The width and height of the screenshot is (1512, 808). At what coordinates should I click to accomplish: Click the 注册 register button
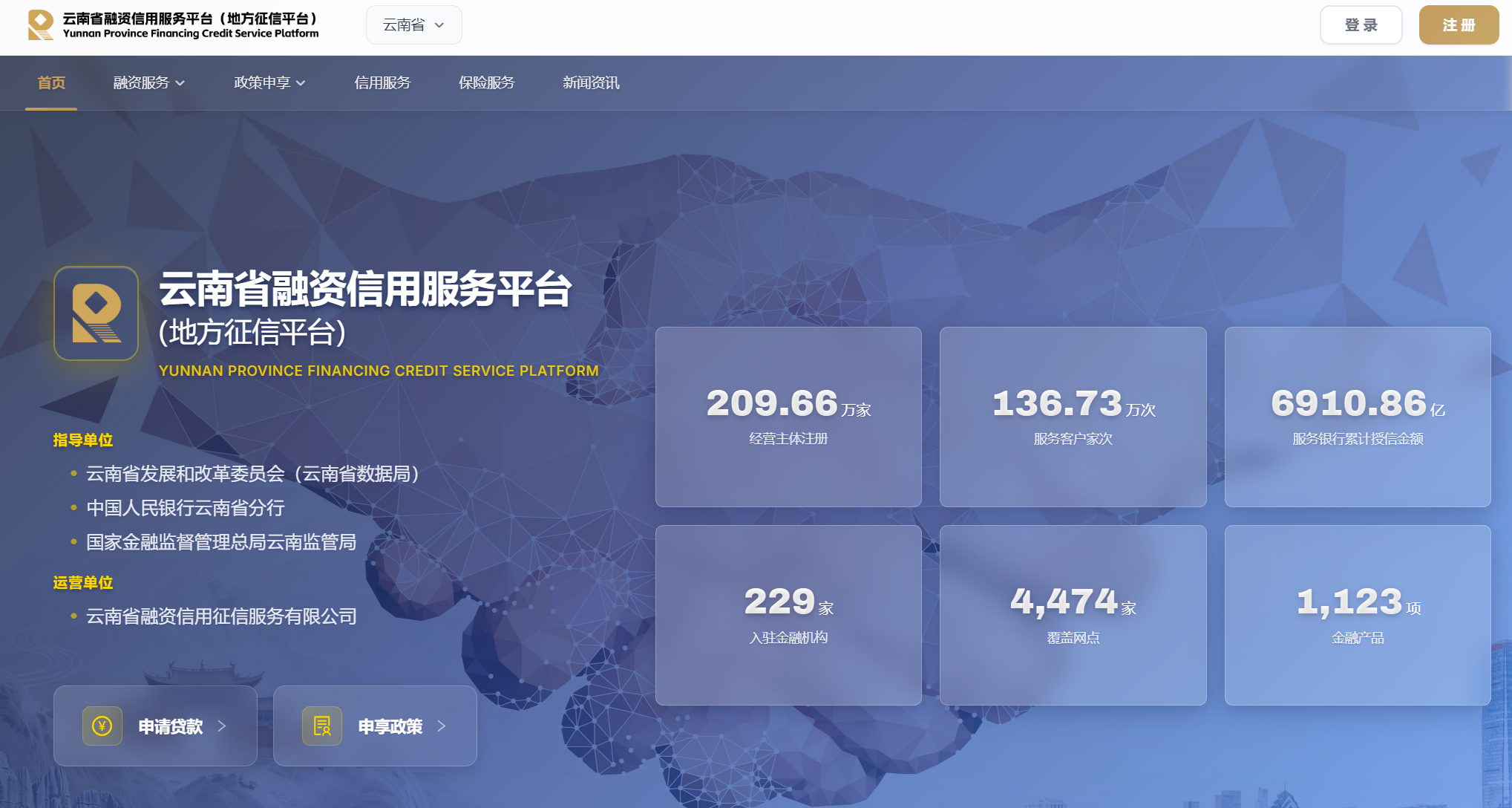[x=1459, y=25]
